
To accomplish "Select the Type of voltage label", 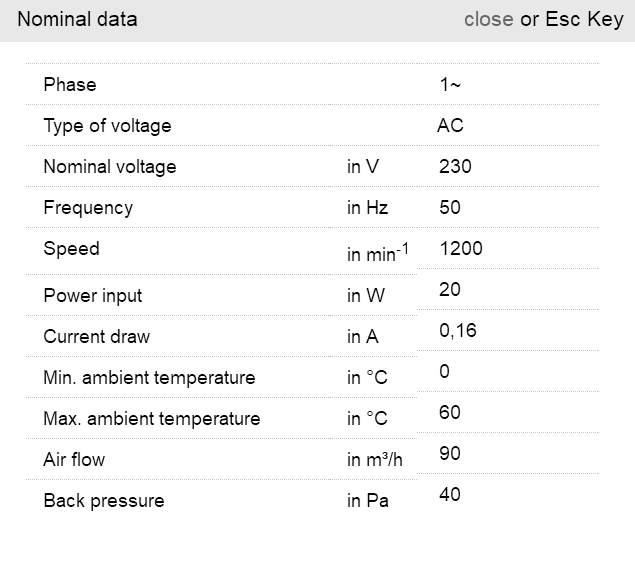I will (x=107, y=126).
